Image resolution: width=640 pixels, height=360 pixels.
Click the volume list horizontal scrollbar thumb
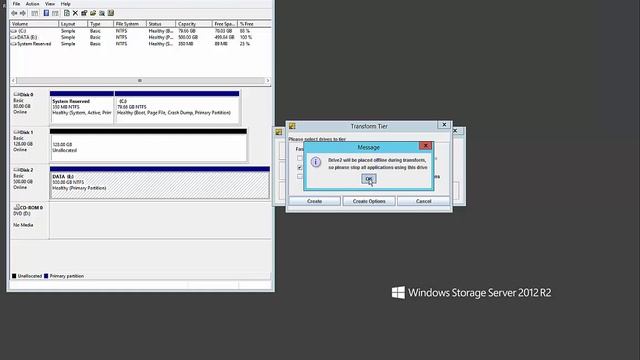click(x=140, y=81)
